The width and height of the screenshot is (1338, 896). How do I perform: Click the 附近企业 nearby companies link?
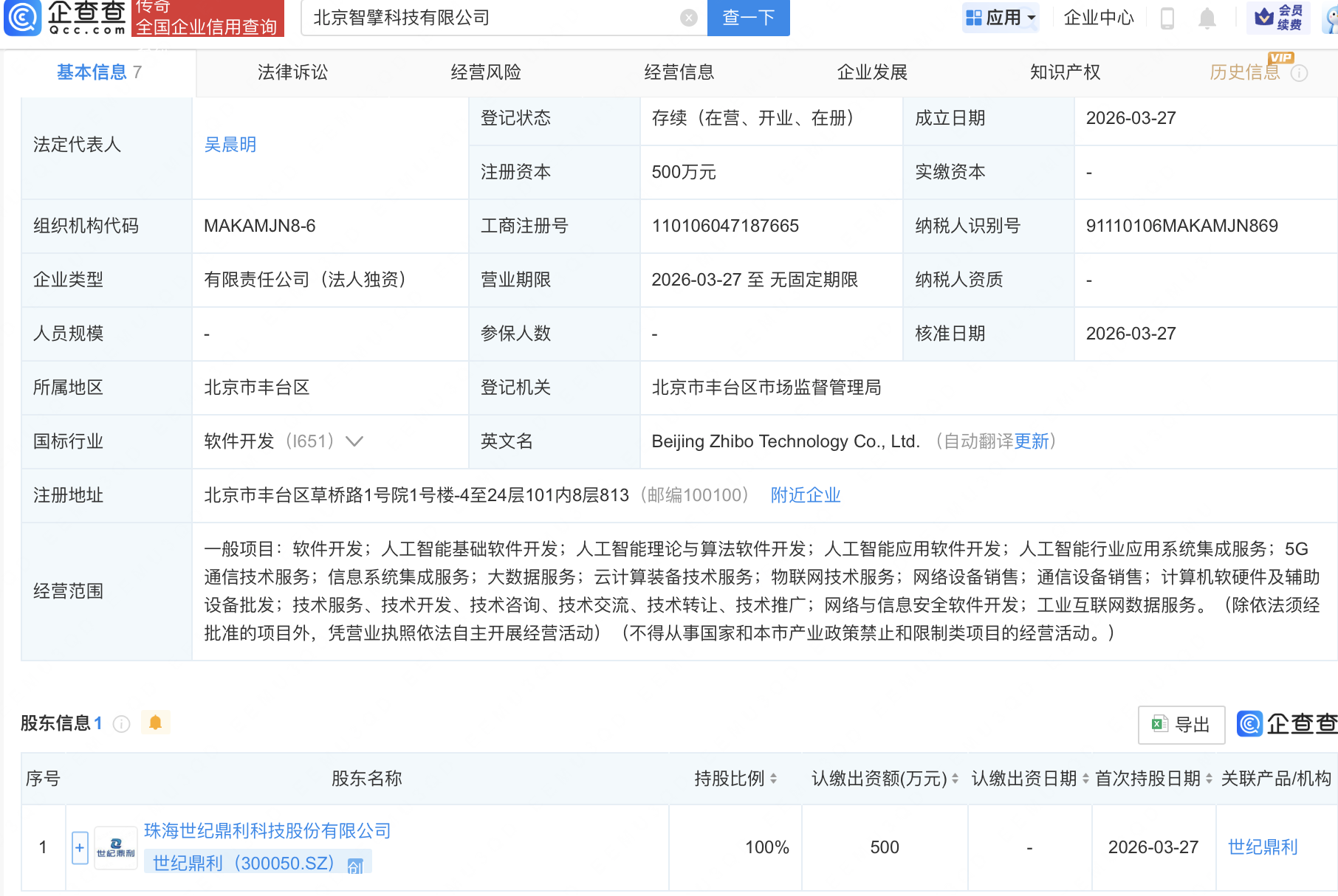[x=805, y=495]
